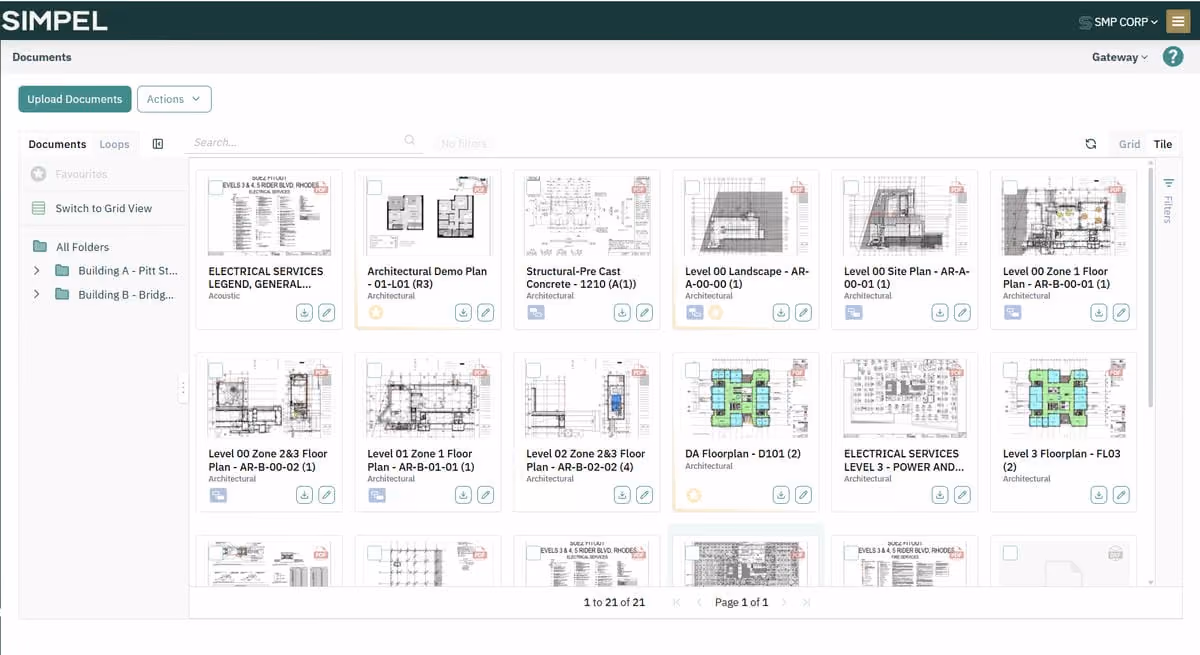This screenshot has width=1200, height=655.
Task: Edit Level 01 Zone 1 Floor Plan
Action: pyautogui.click(x=485, y=495)
